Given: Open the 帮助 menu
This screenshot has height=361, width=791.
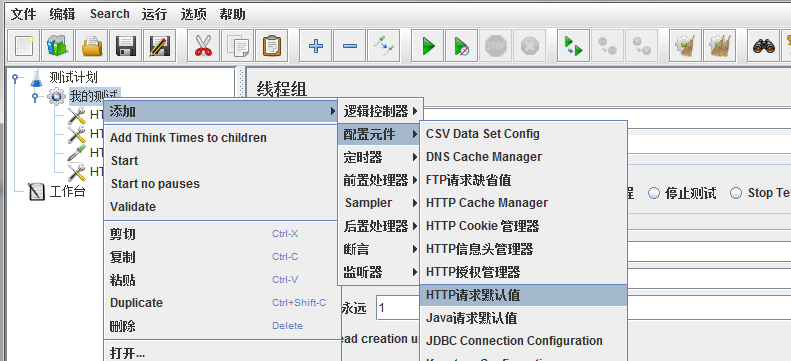Looking at the screenshot, I should (232, 14).
